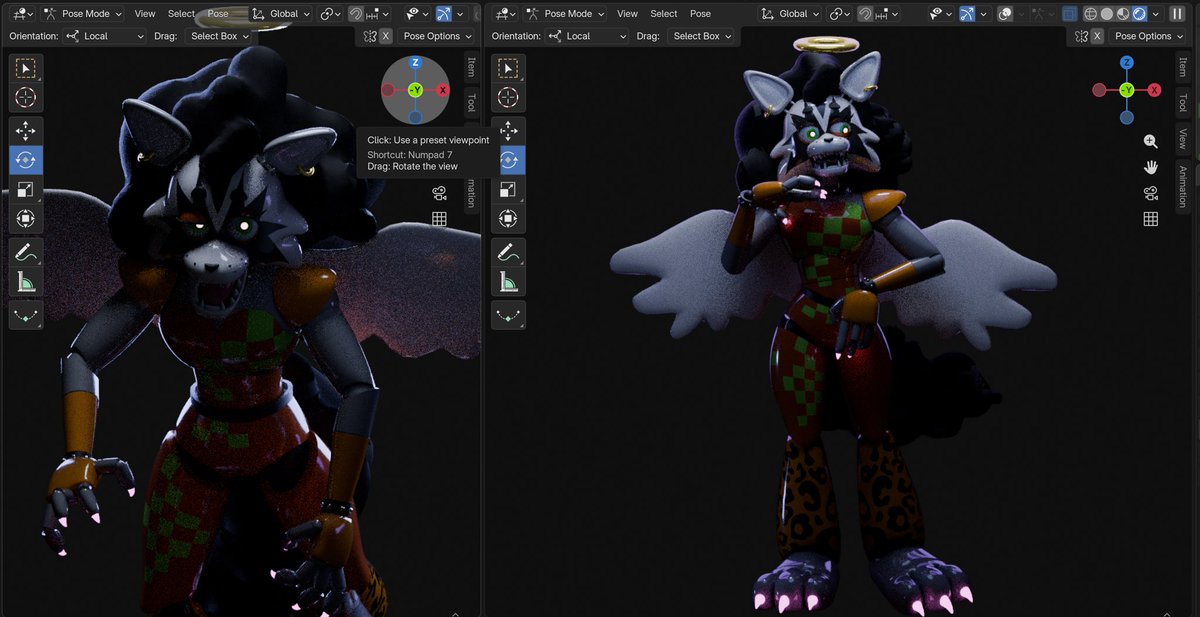This screenshot has width=1200, height=617.
Task: Open Tool sidebar tab in right viewport
Action: pyautogui.click(x=1183, y=102)
